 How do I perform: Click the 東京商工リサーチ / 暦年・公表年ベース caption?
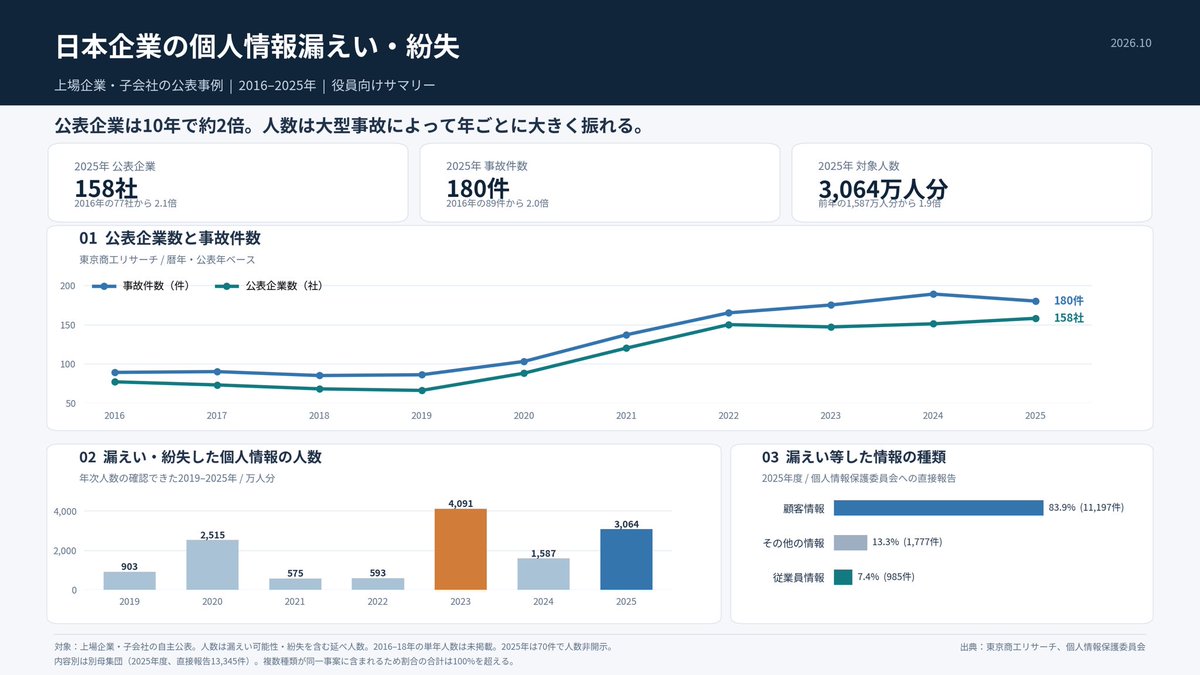(x=167, y=260)
